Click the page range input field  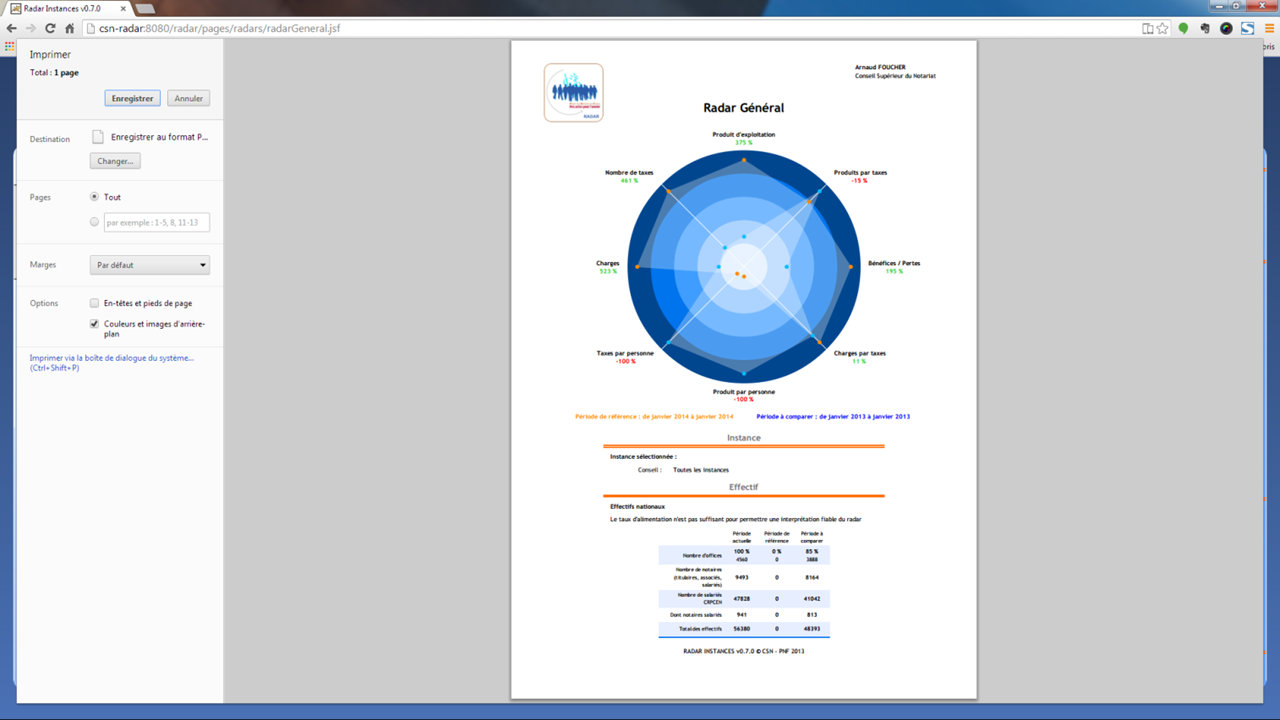click(156, 222)
